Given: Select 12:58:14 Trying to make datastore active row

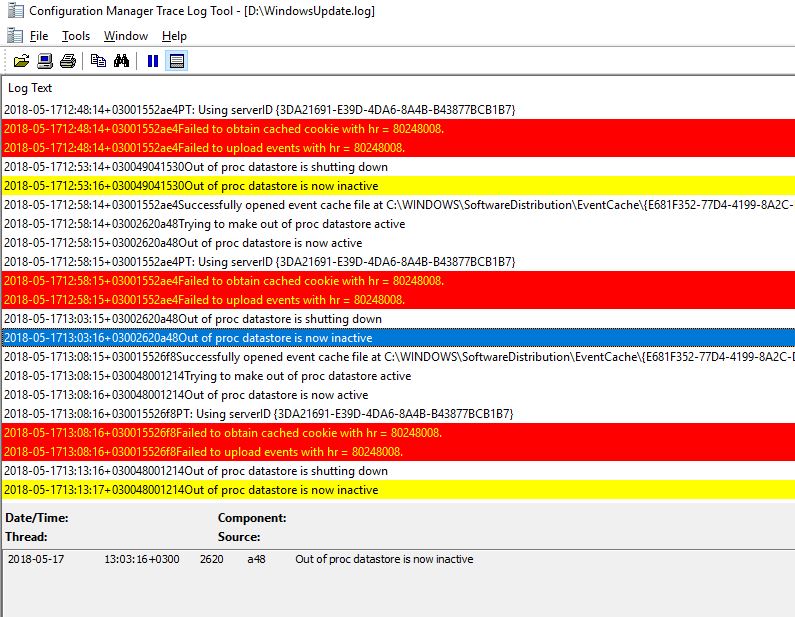Looking at the screenshot, I should 398,224.
